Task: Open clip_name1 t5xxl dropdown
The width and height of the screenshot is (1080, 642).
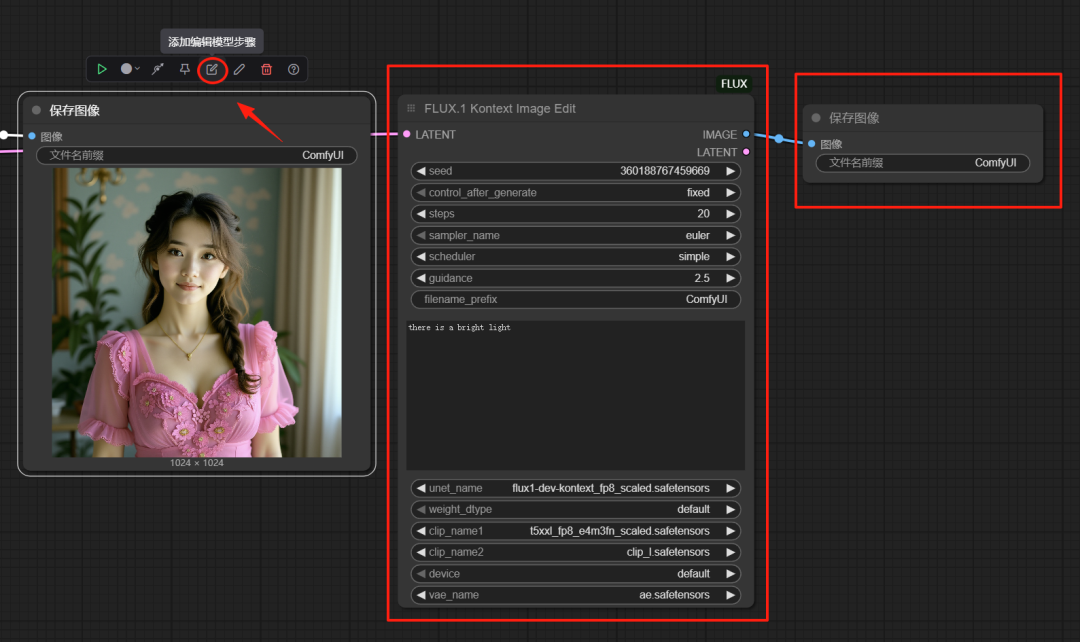Action: pyautogui.click(x=576, y=530)
